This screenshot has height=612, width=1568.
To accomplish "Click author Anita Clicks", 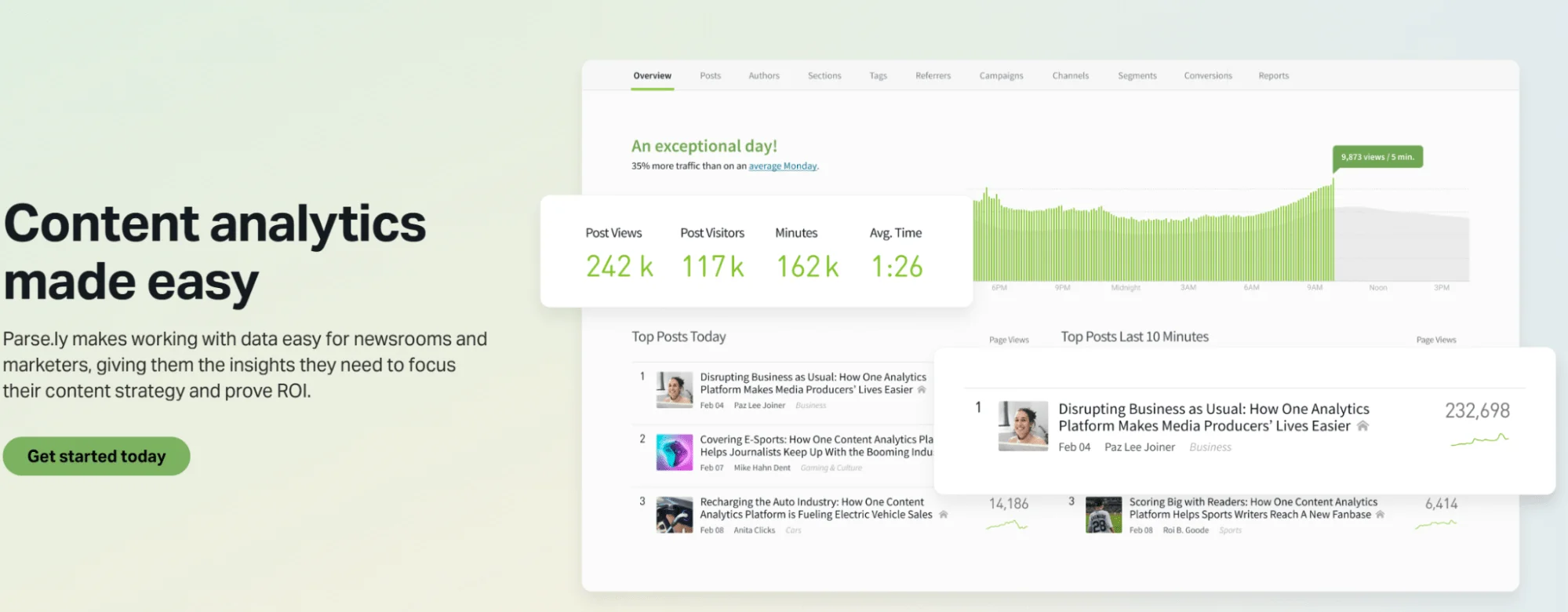I will click(x=754, y=530).
